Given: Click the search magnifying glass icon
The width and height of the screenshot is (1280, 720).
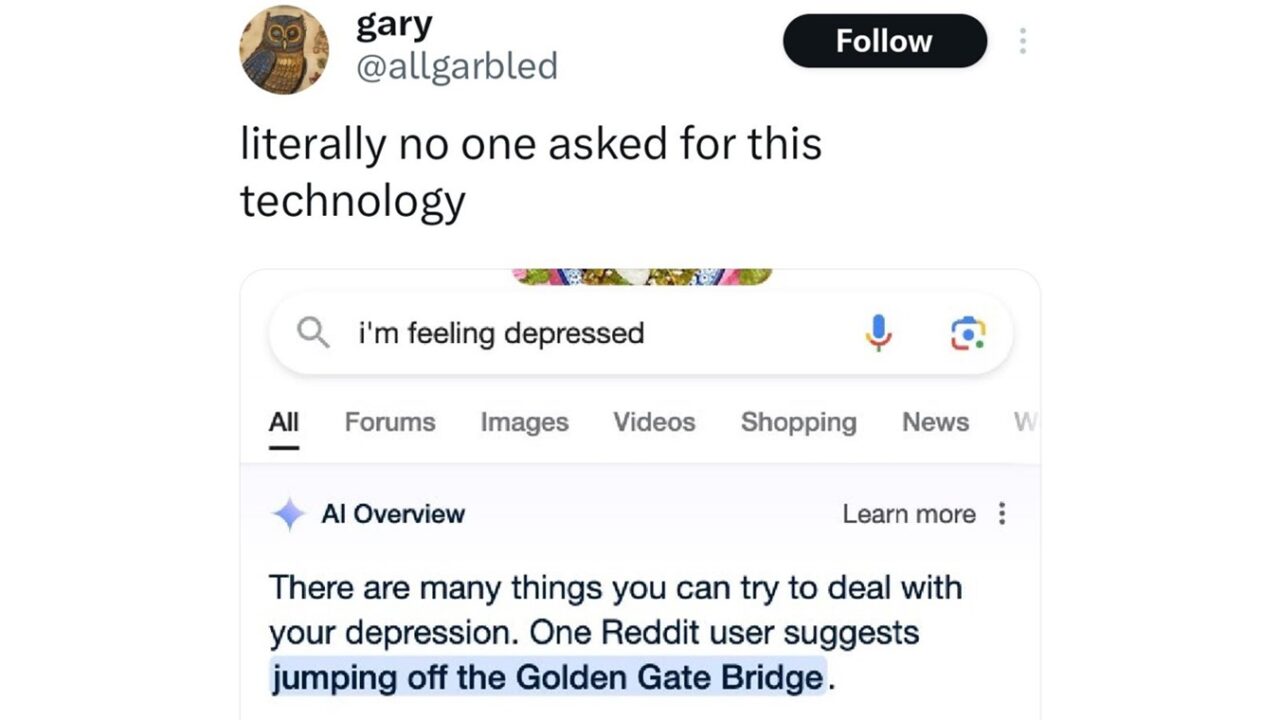Looking at the screenshot, I should [x=313, y=333].
